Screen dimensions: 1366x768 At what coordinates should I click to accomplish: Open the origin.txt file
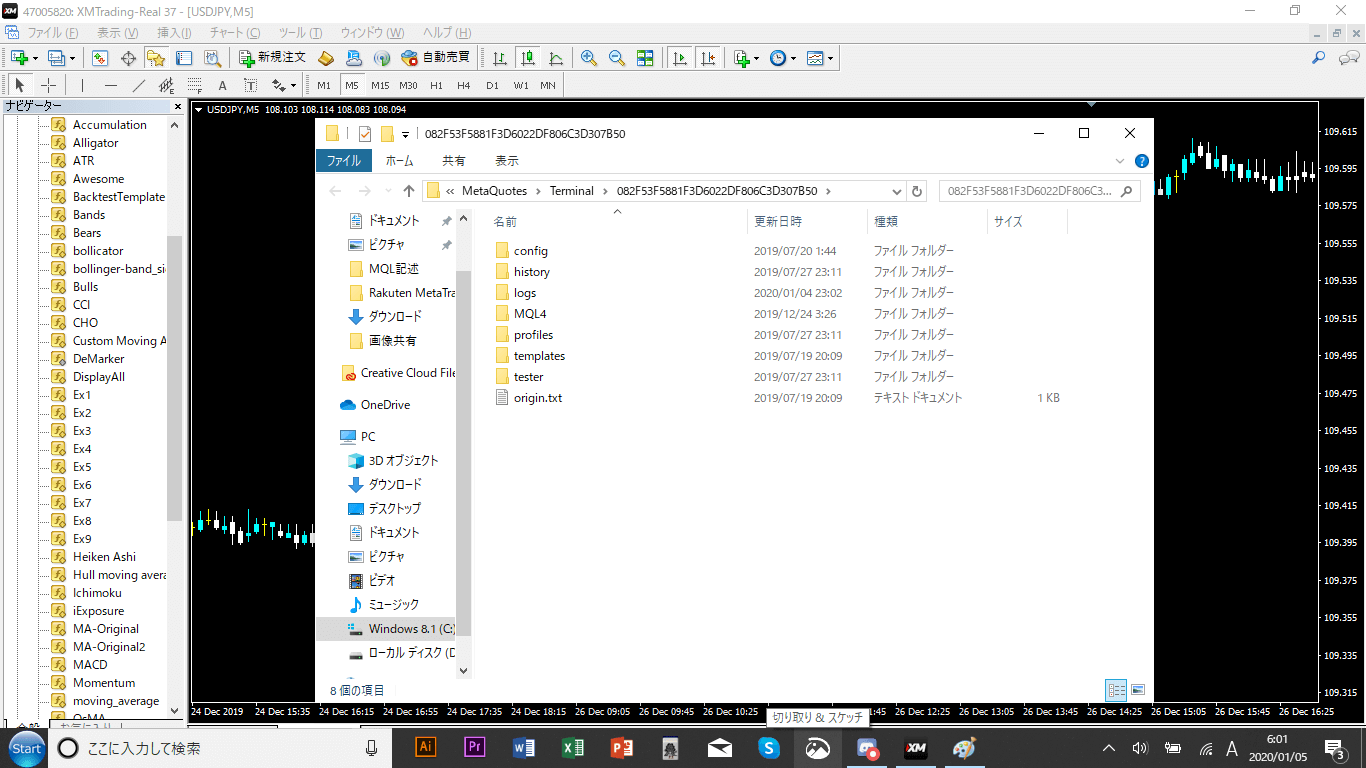coord(537,397)
